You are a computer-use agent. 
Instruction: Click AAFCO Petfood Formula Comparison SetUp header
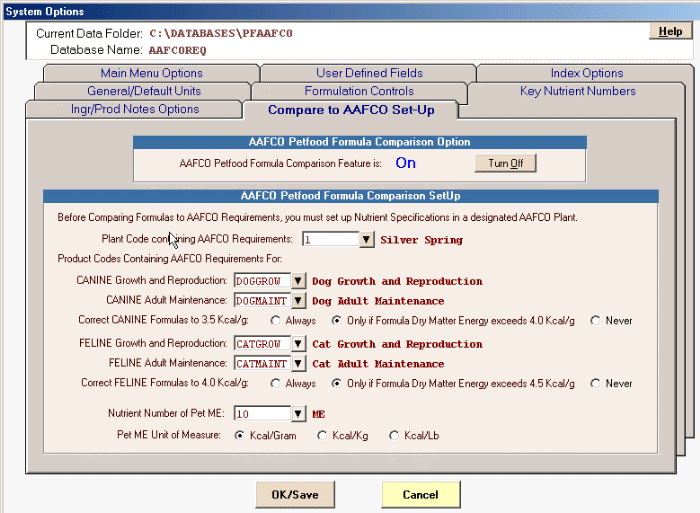[351, 196]
